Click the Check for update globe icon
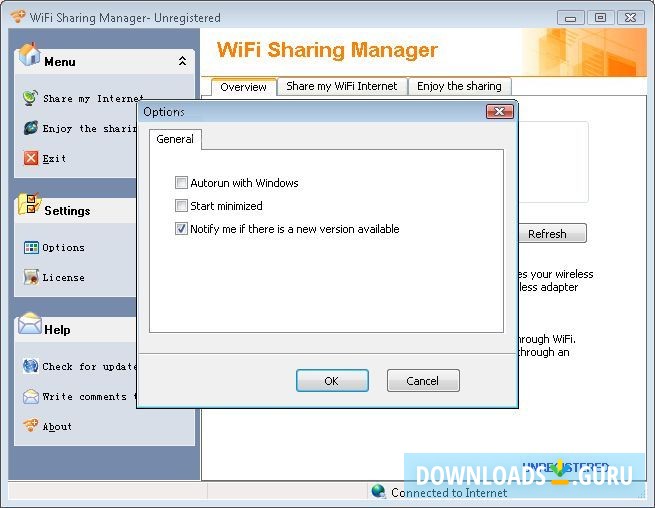655x508 pixels. [x=31, y=366]
